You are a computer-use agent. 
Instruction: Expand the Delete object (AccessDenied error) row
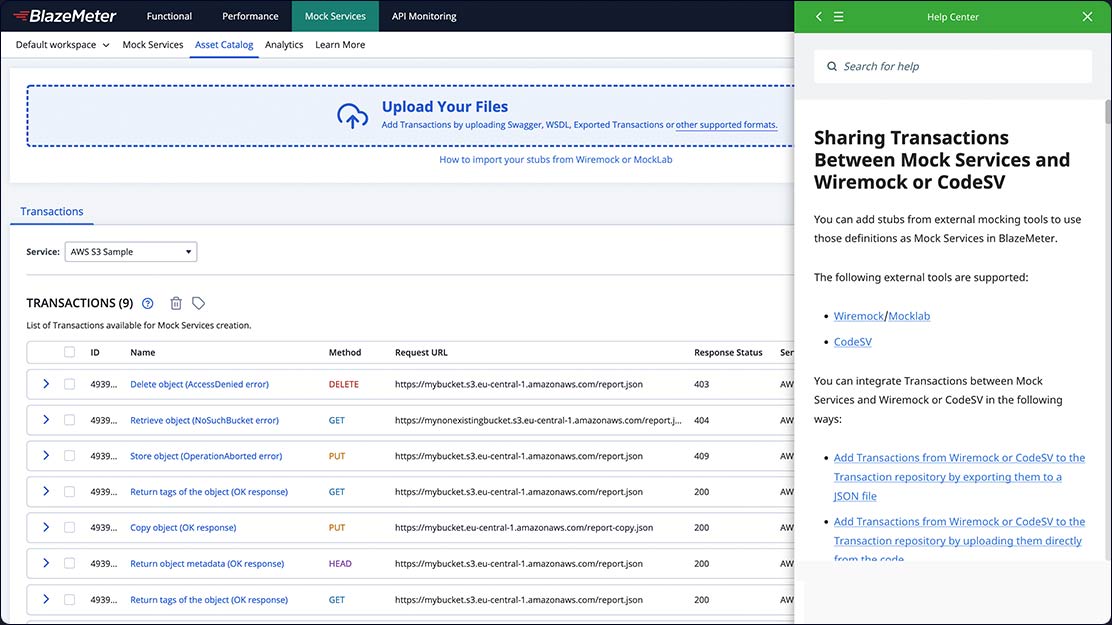tap(46, 384)
